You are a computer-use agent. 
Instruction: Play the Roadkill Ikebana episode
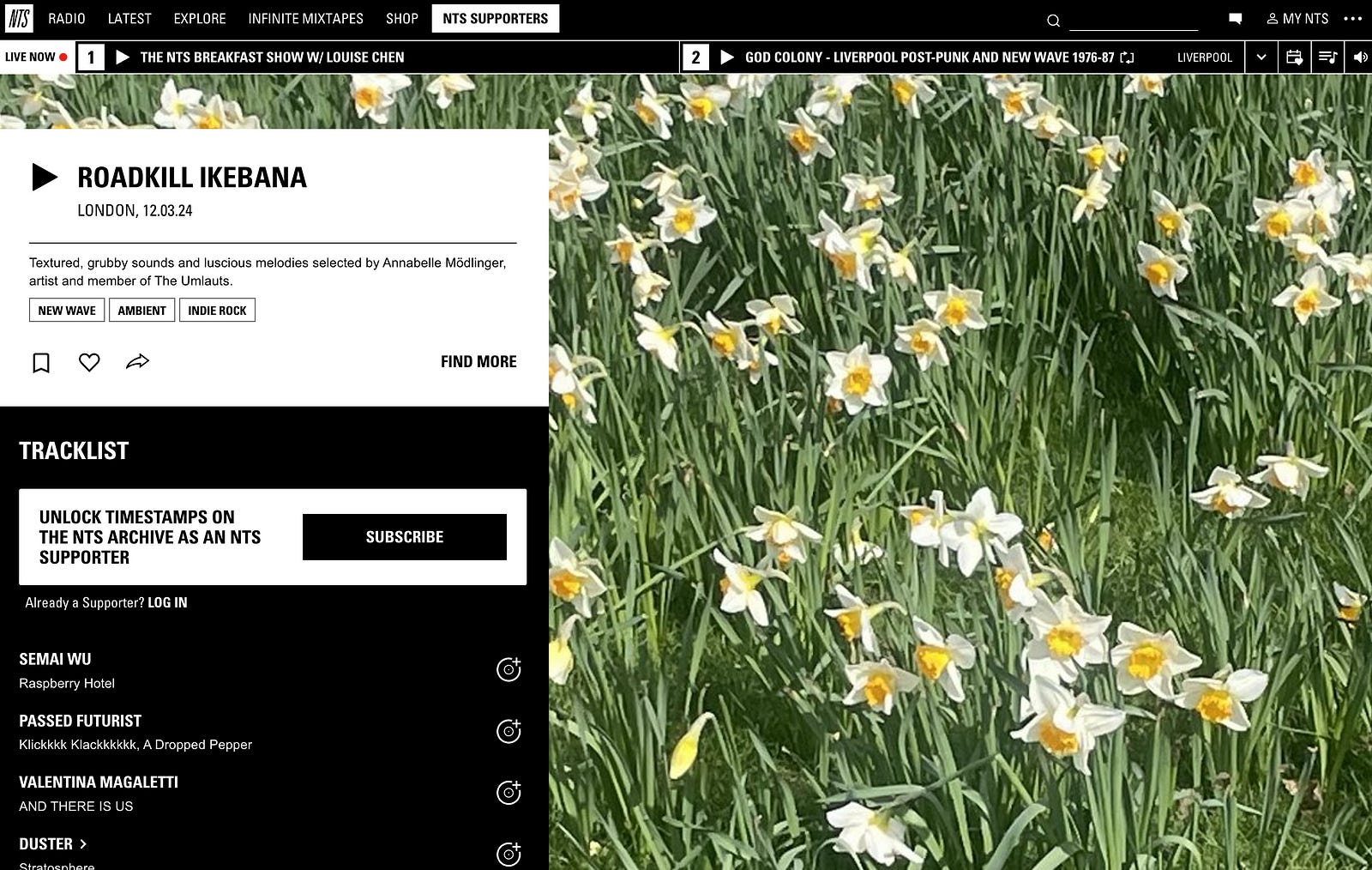point(45,177)
